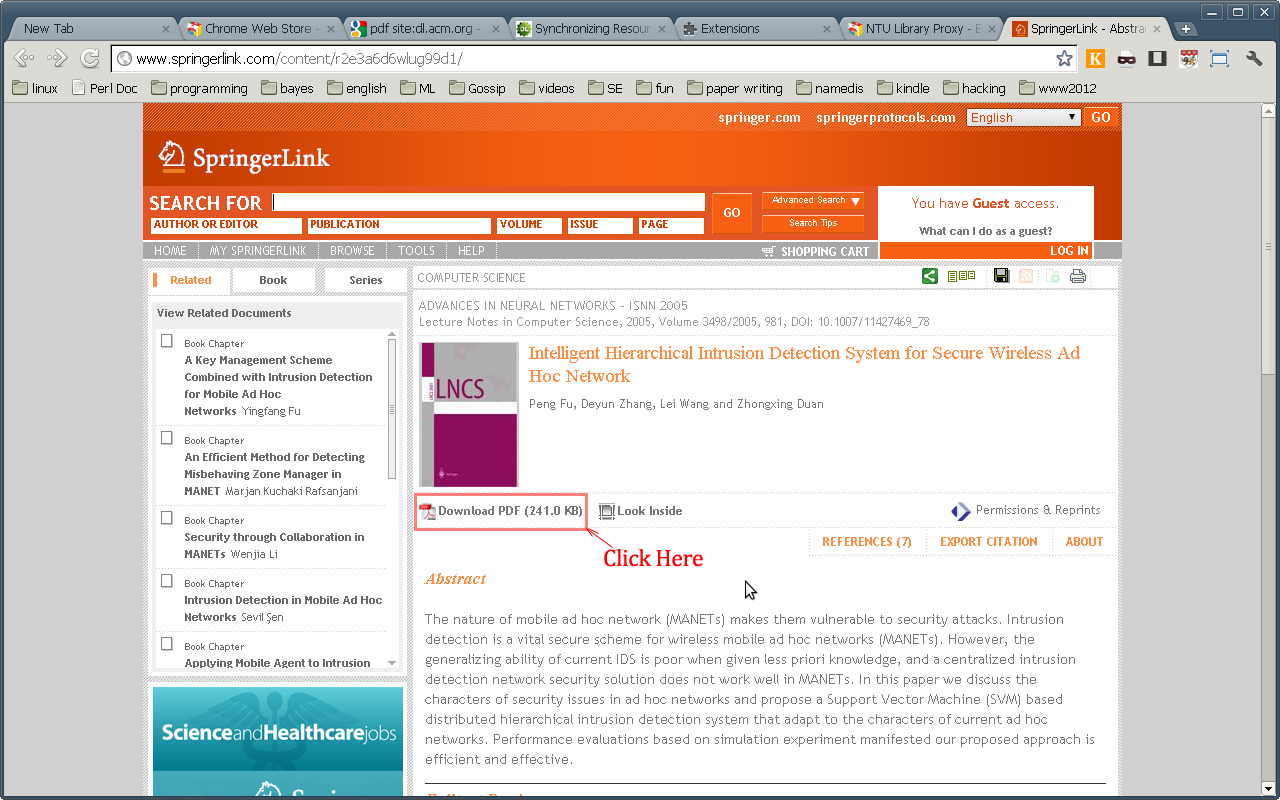Select the Series tab in sidebar
The image size is (1280, 800).
[365, 280]
